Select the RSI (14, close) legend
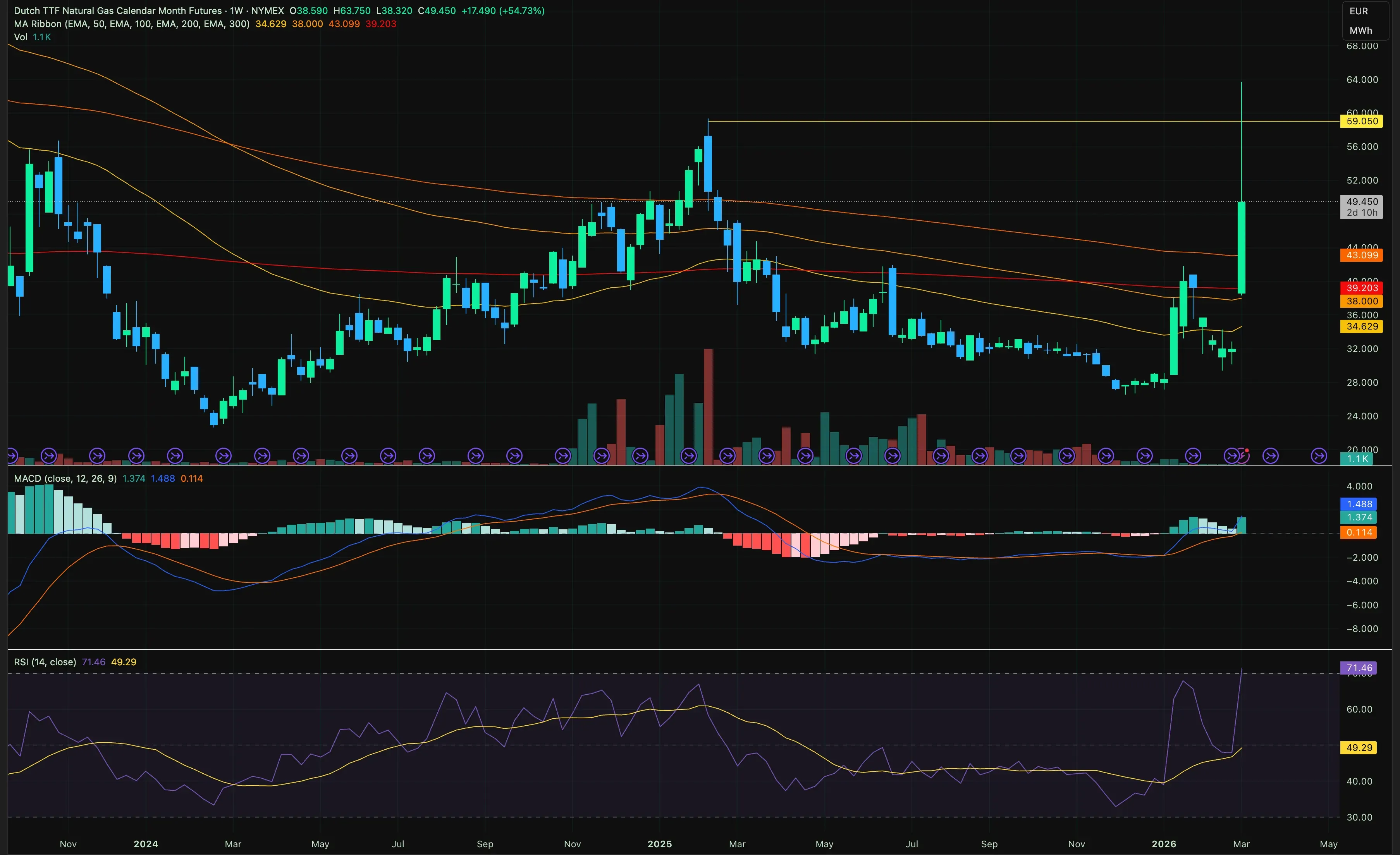The width and height of the screenshot is (1400, 855). click(45, 662)
